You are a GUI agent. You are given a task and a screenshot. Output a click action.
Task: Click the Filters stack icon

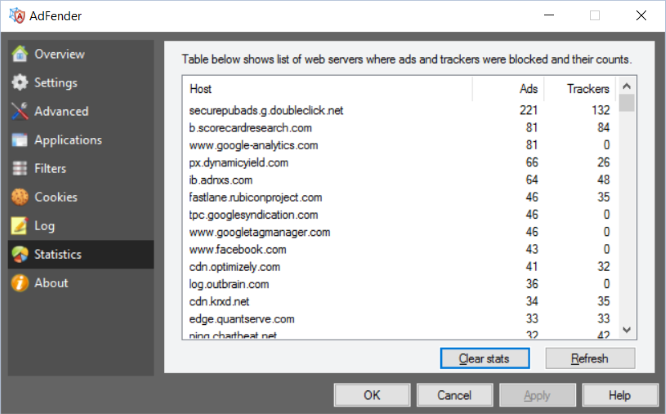click(20, 169)
